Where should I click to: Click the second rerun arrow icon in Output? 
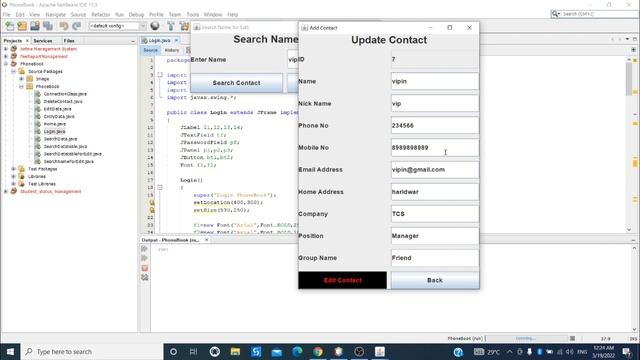(144, 258)
